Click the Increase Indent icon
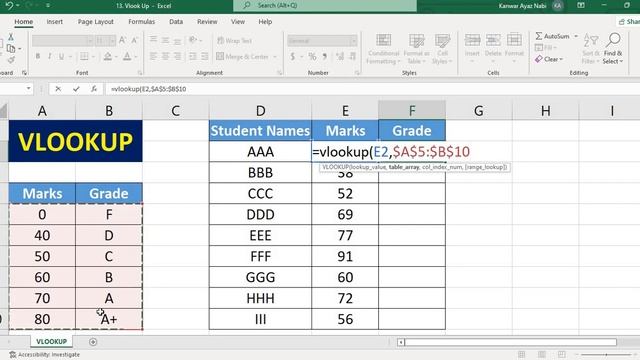The image size is (640, 360). [204, 56]
